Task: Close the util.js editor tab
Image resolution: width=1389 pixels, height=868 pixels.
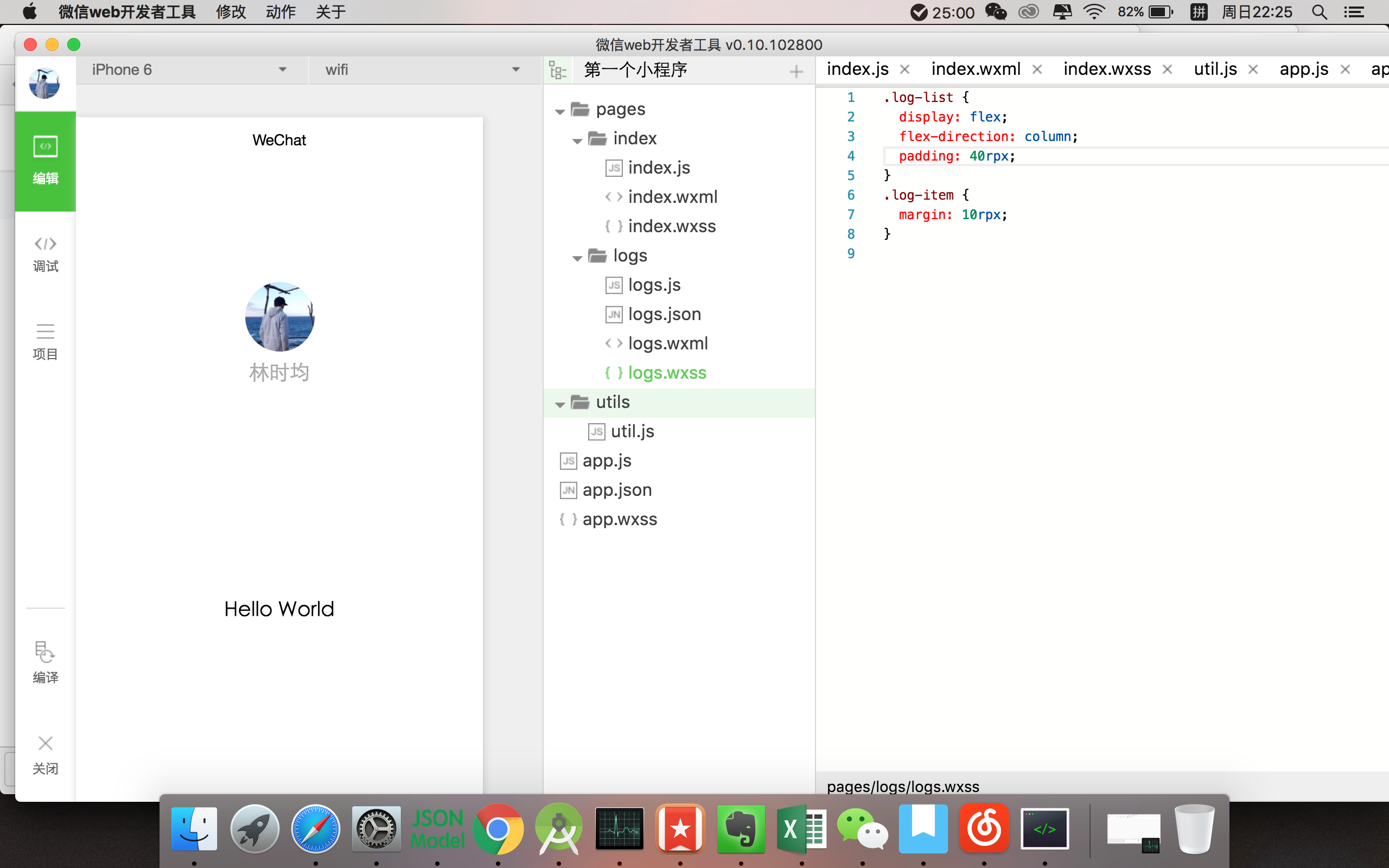Action: (1253, 69)
